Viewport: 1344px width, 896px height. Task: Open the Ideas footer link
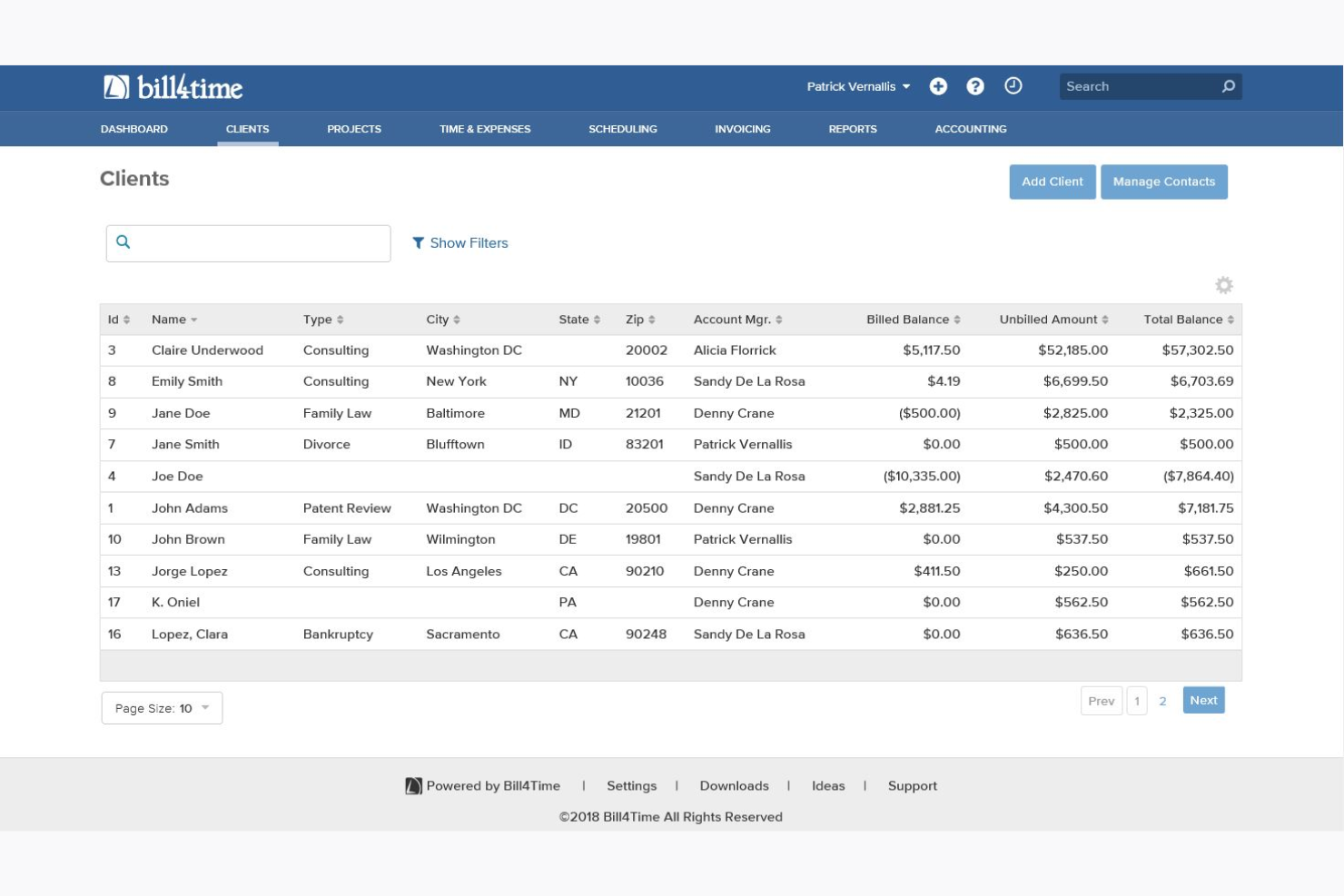click(x=828, y=786)
